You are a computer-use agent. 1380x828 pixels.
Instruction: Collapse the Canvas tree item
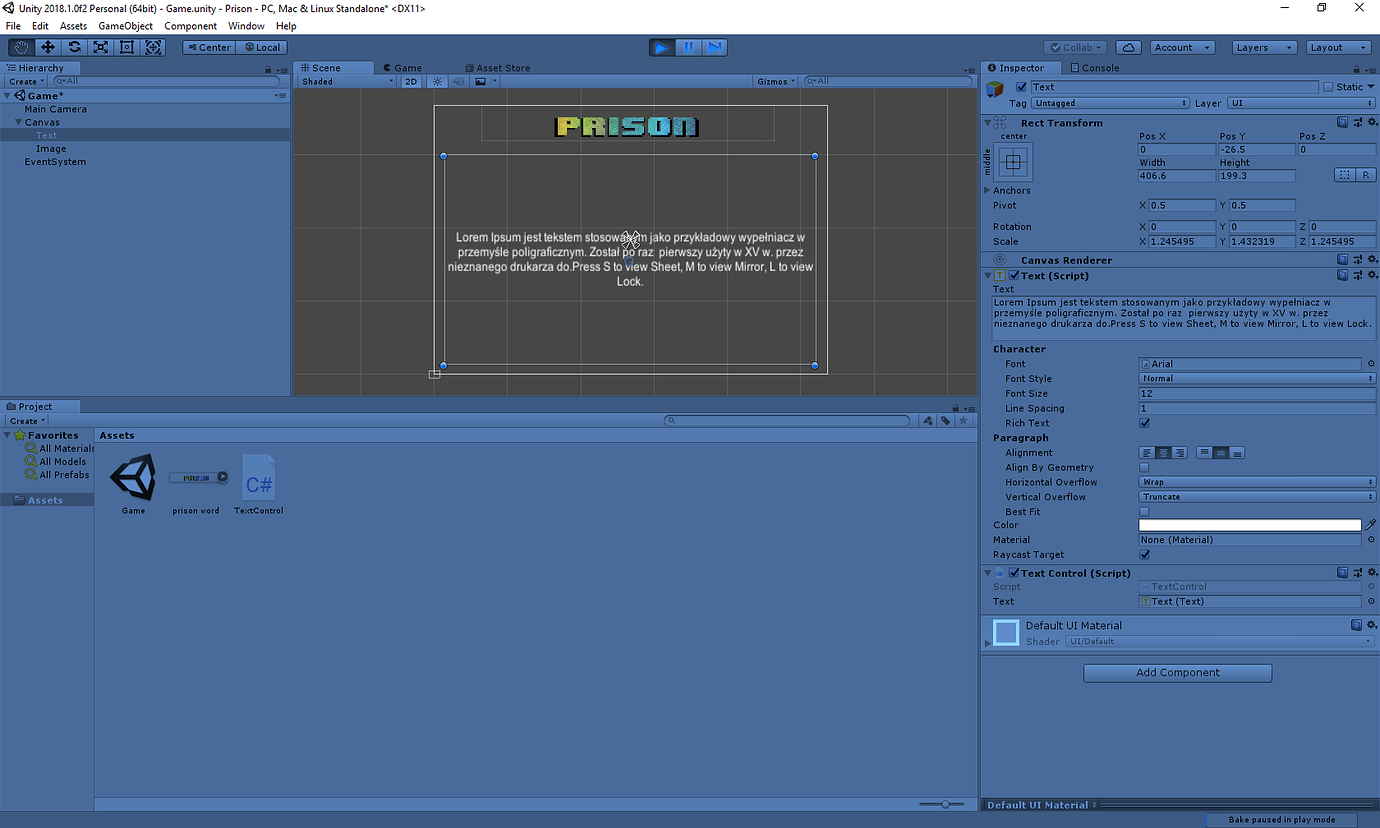click(18, 122)
